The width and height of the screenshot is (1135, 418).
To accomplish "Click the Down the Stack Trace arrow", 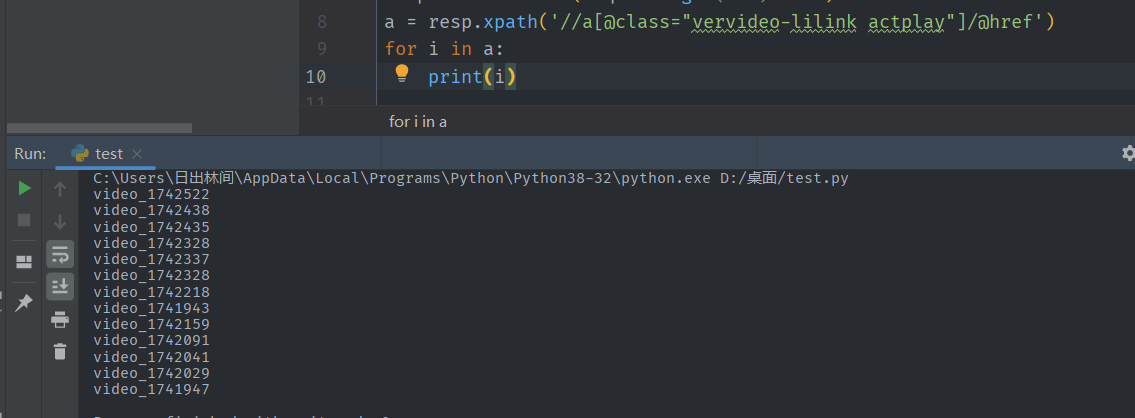I will click(60, 221).
